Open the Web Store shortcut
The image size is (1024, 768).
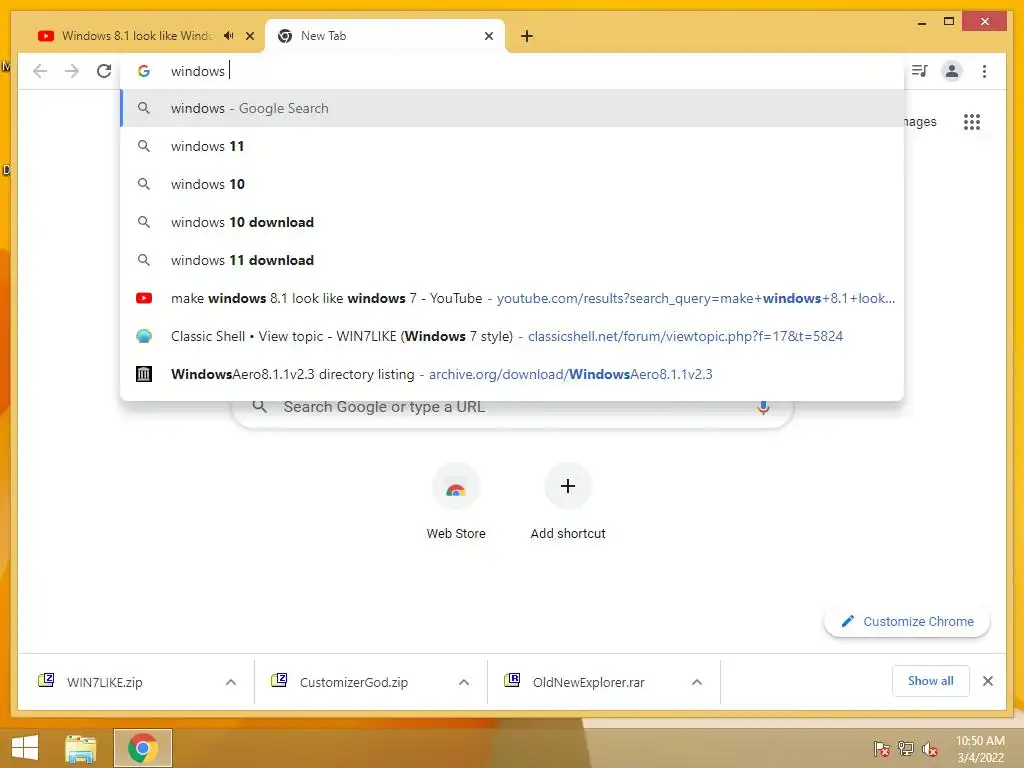coord(456,501)
